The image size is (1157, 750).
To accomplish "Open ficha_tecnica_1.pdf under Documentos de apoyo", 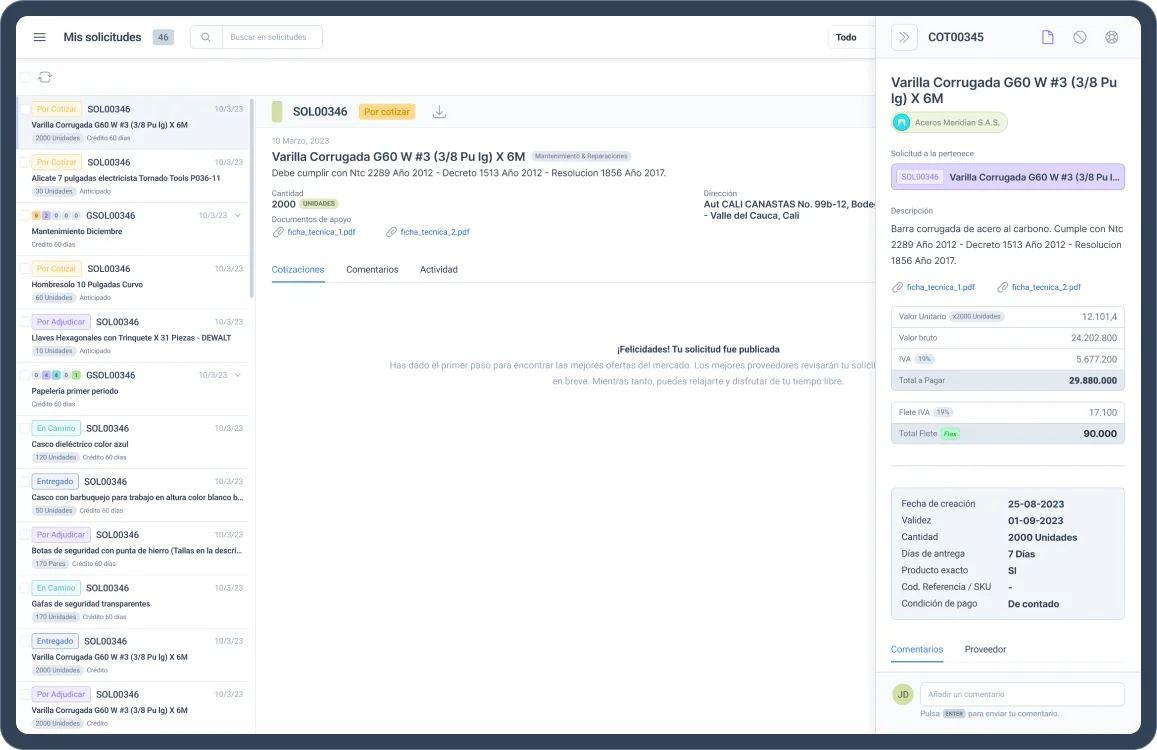I will [x=320, y=232].
